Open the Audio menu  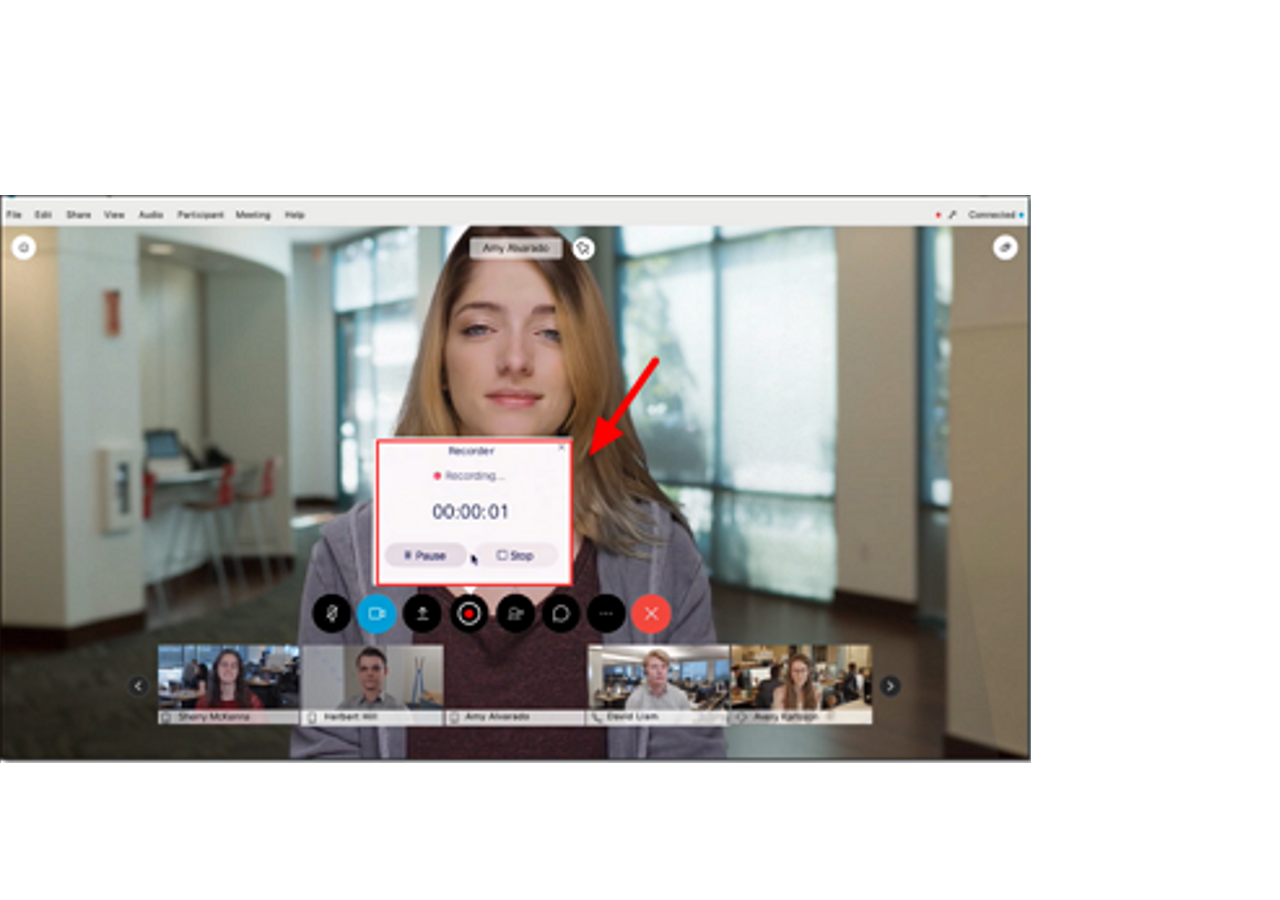pos(151,214)
